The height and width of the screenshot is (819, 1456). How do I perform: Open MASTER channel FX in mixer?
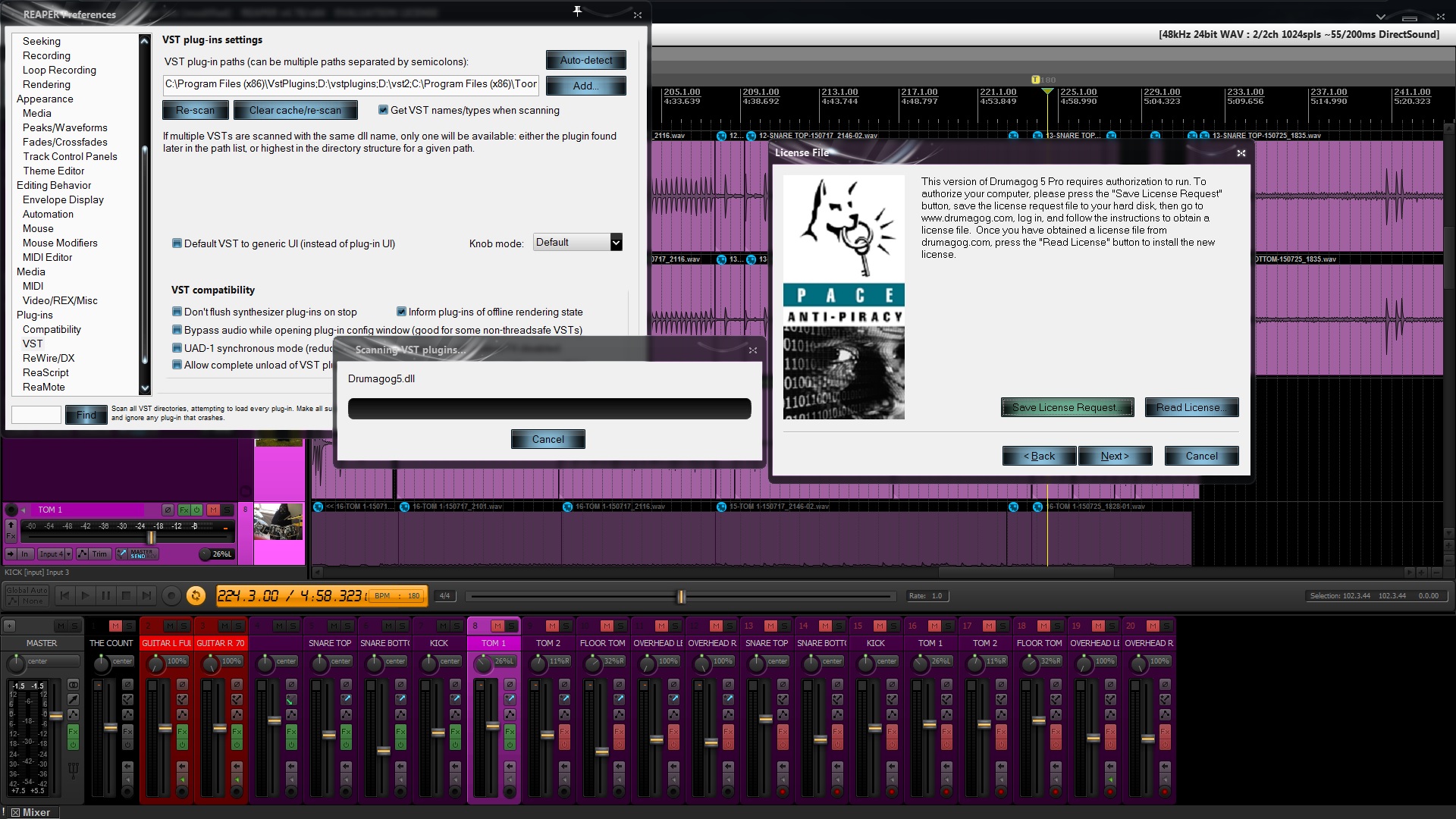[x=73, y=733]
